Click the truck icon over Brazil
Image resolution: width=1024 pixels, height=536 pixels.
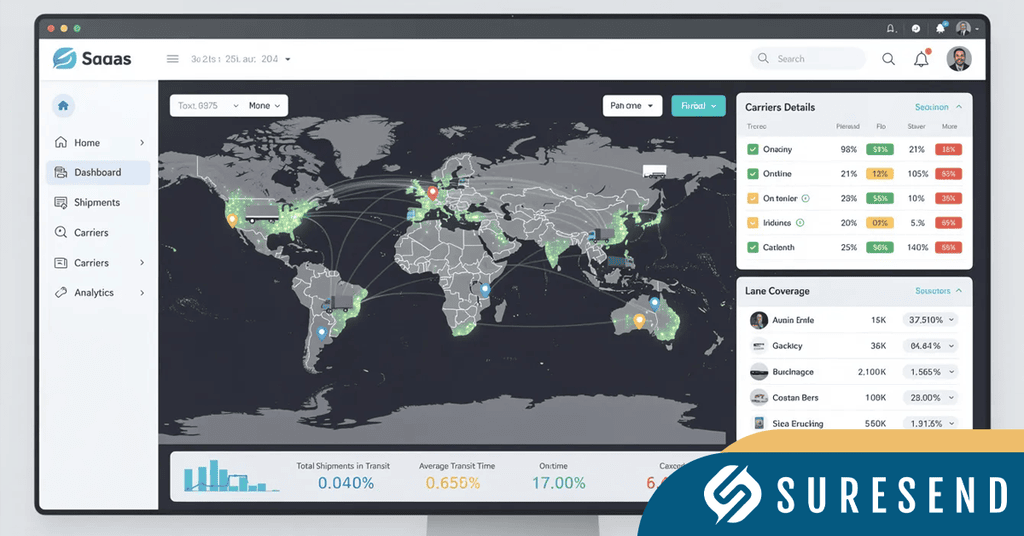pos(337,304)
